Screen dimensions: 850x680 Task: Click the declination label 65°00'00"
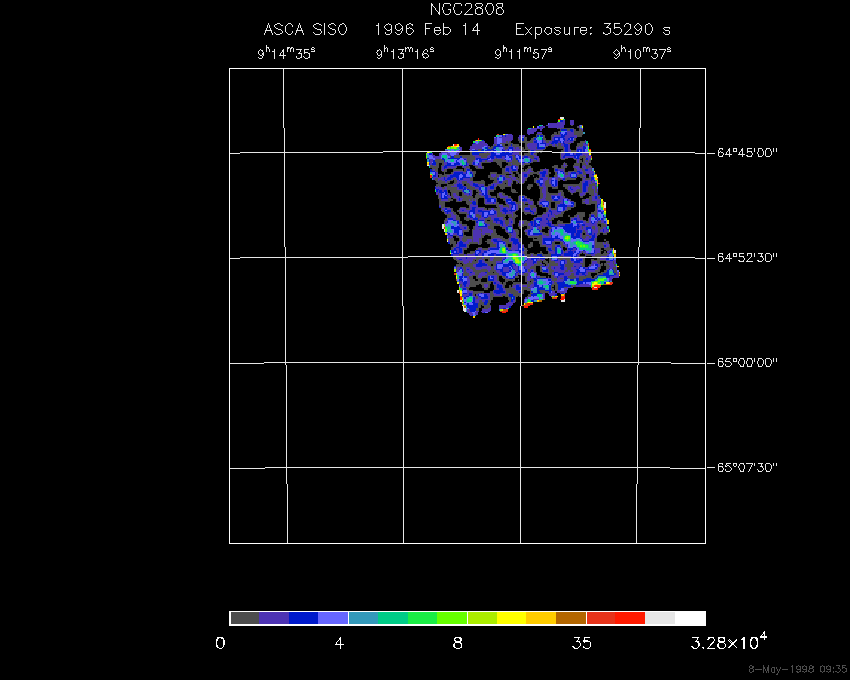(x=747, y=362)
